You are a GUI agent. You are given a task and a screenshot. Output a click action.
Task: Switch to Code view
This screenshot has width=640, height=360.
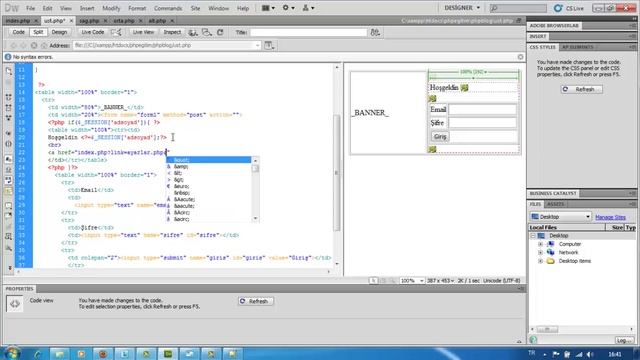pos(18,32)
